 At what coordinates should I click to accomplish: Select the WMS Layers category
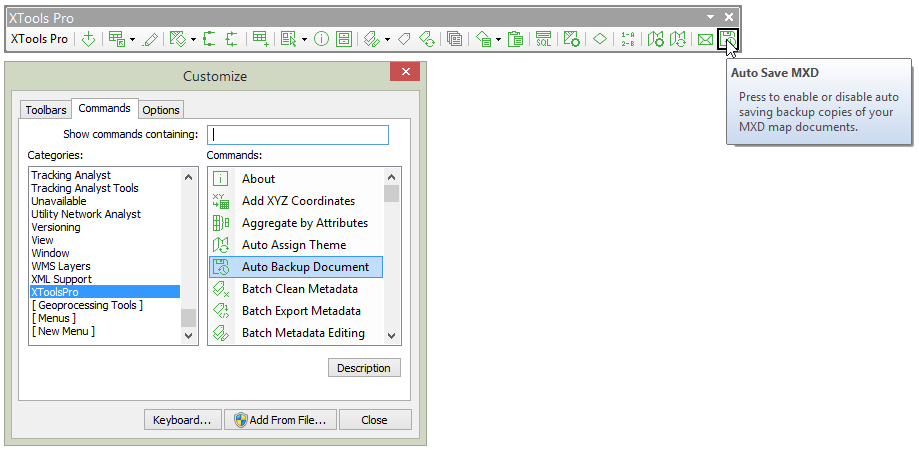click(x=61, y=266)
